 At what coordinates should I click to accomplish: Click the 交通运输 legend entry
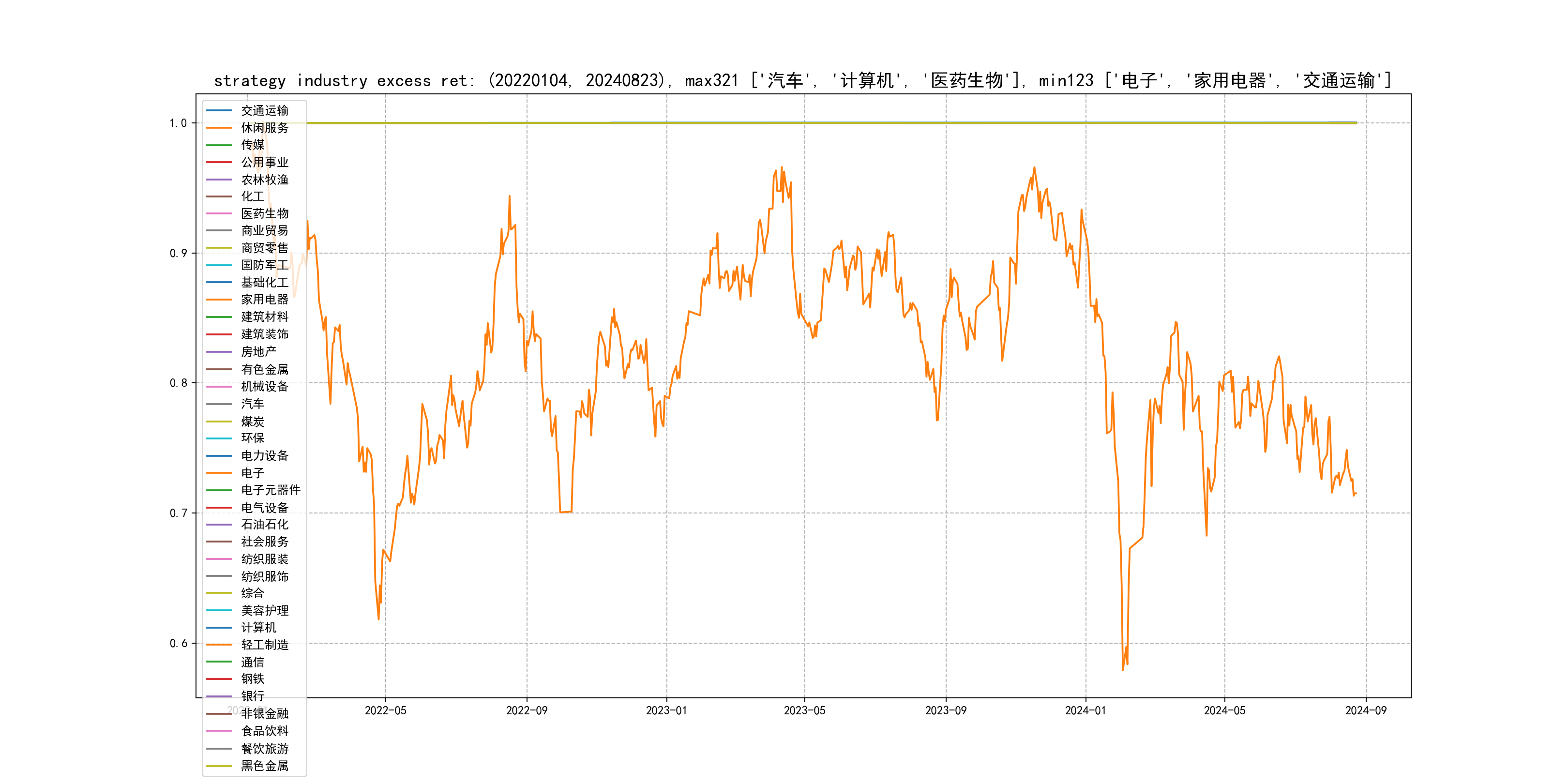[x=264, y=111]
